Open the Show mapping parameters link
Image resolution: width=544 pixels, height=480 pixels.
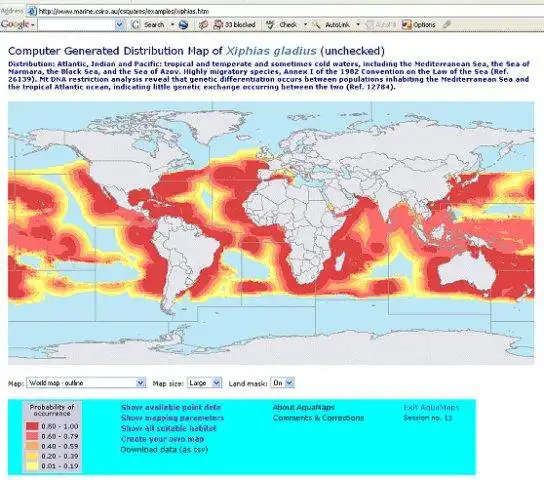click(x=172, y=418)
